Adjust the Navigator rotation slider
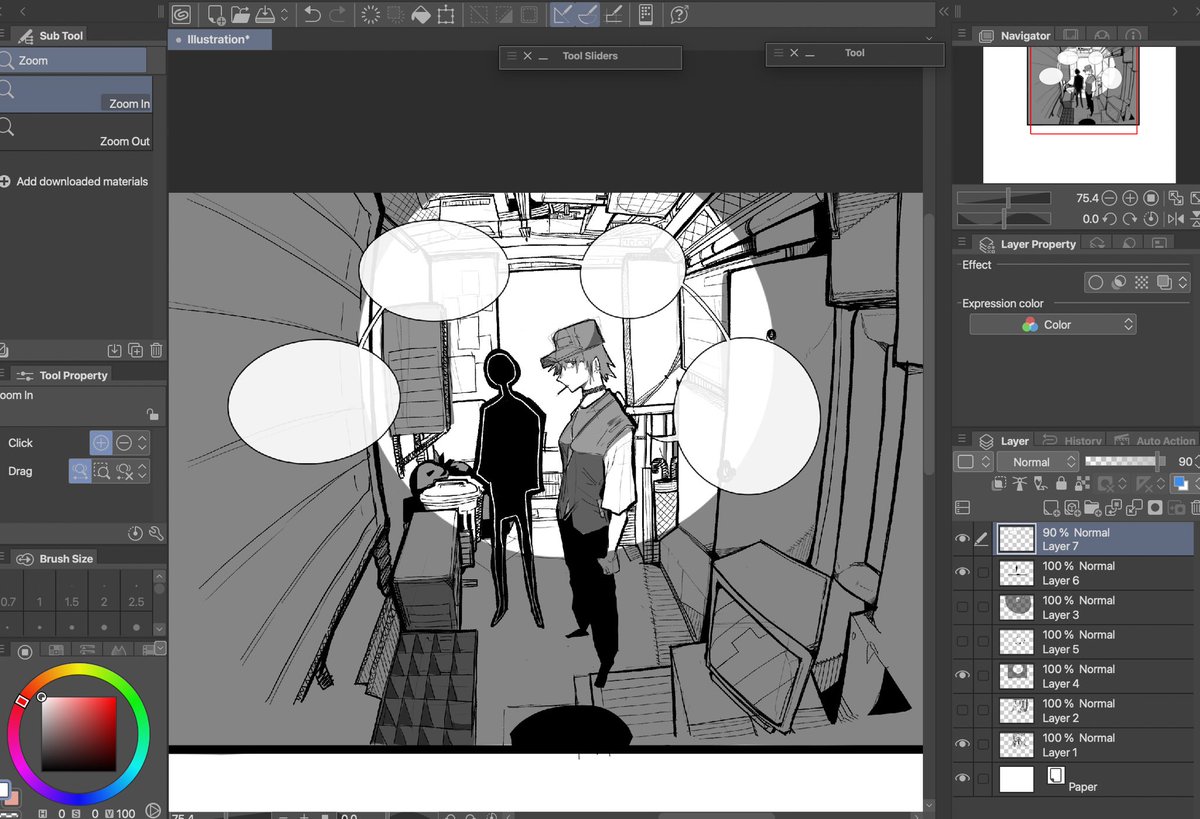Viewport: 1200px width, 819px height. coord(1004,218)
